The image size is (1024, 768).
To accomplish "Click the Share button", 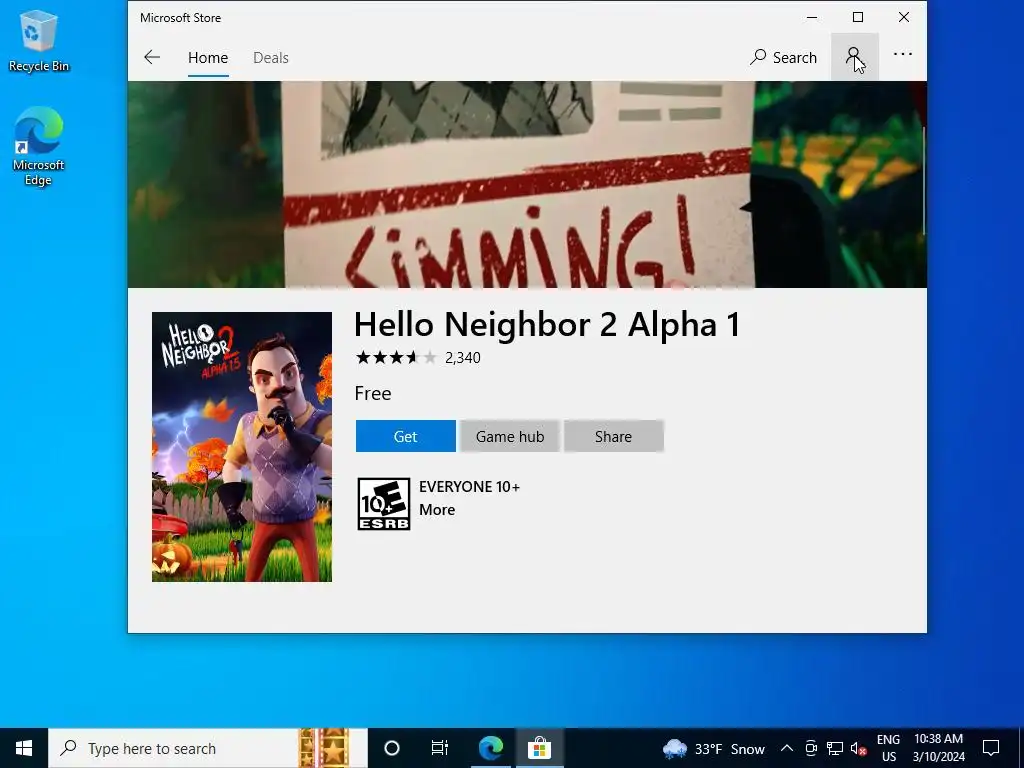I will click(x=613, y=436).
